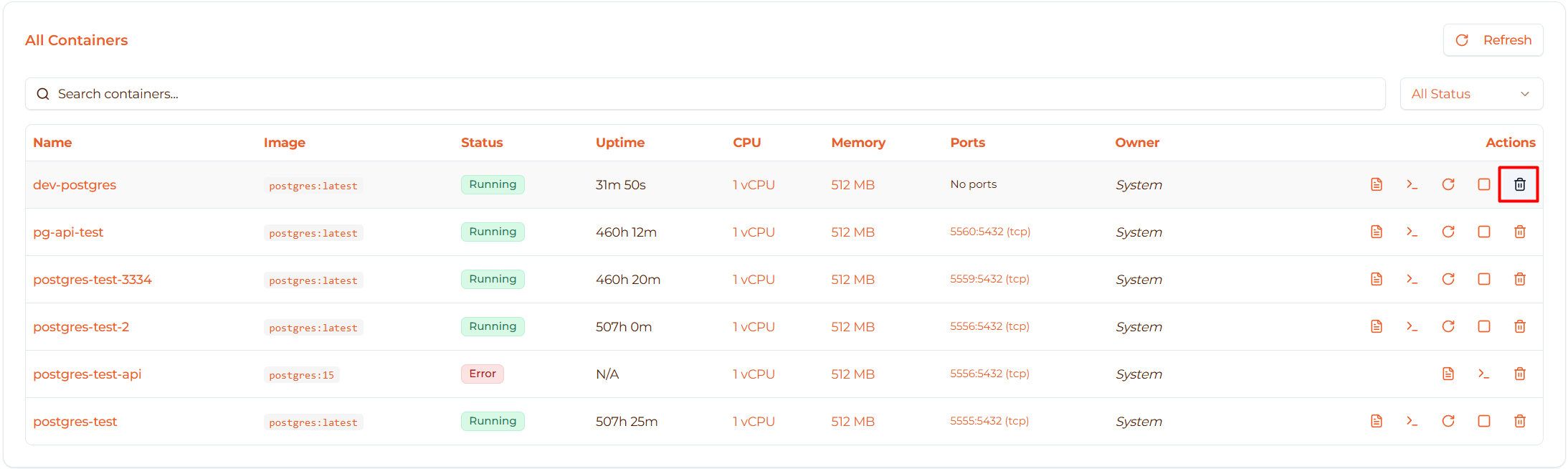Open terminal for postgres-test-api
The width and height of the screenshot is (1568, 469).
[x=1483, y=374]
